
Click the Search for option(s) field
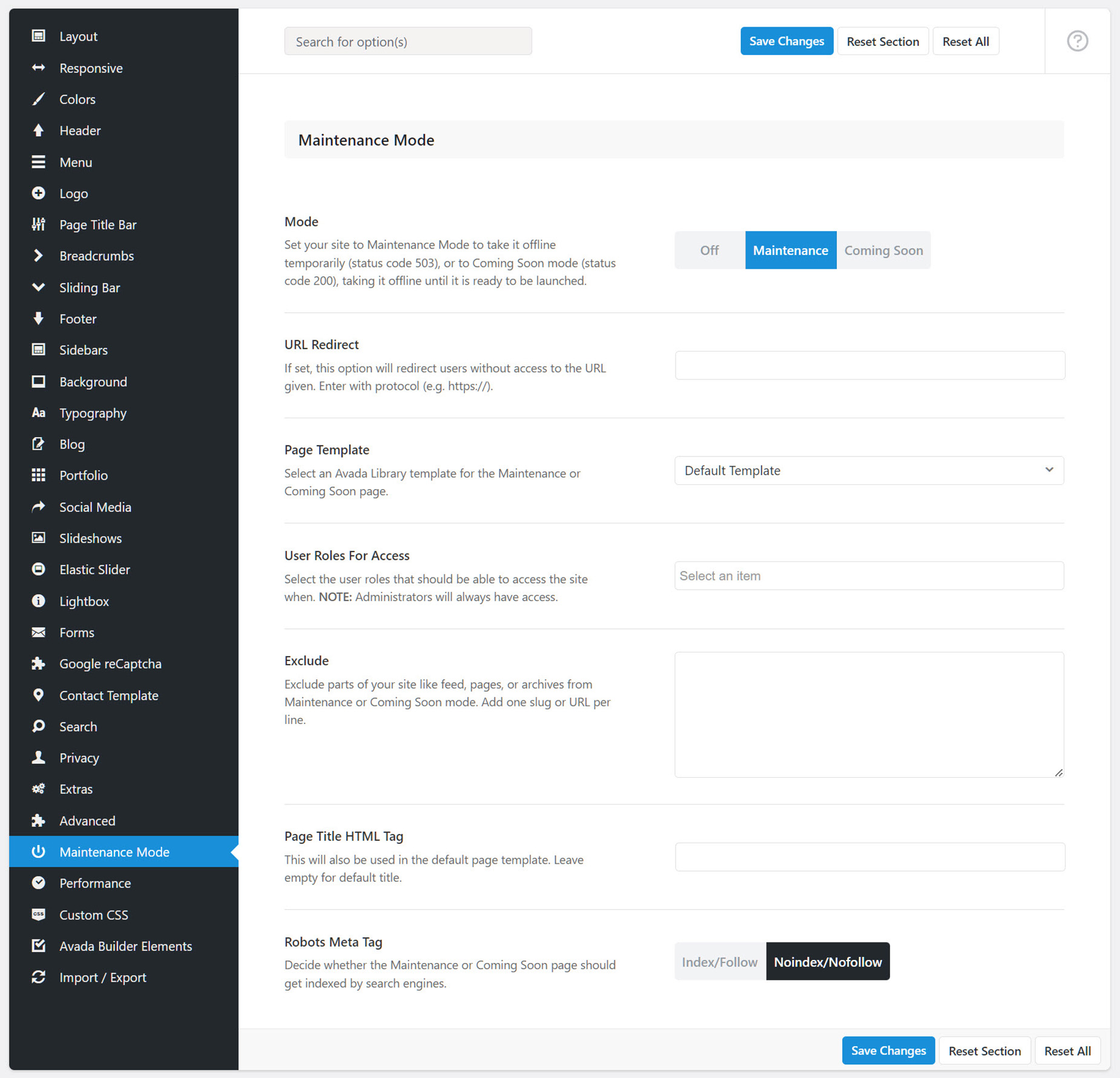[x=408, y=41]
